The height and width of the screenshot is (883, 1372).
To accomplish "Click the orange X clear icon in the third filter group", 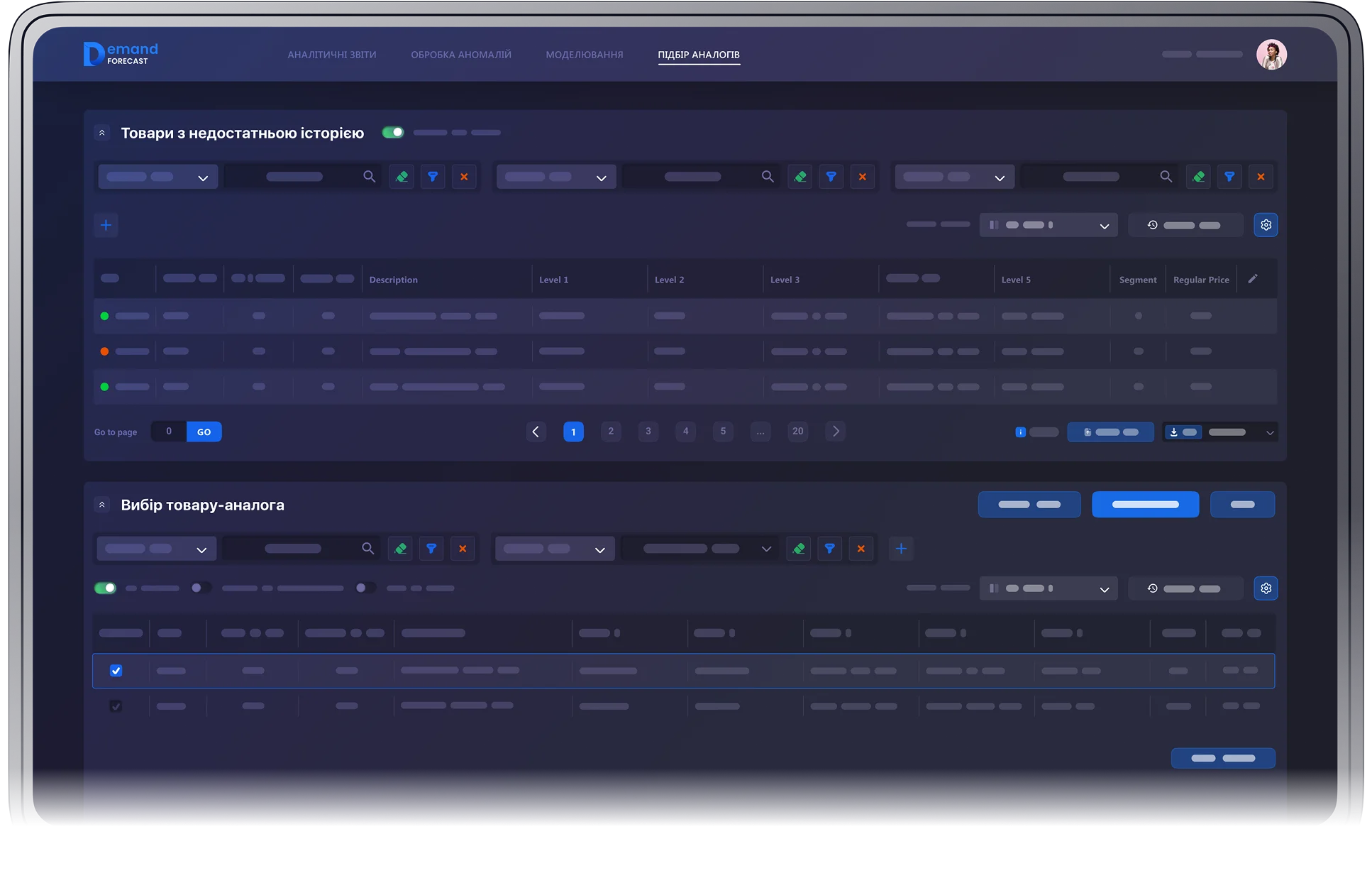I will click(x=1261, y=177).
